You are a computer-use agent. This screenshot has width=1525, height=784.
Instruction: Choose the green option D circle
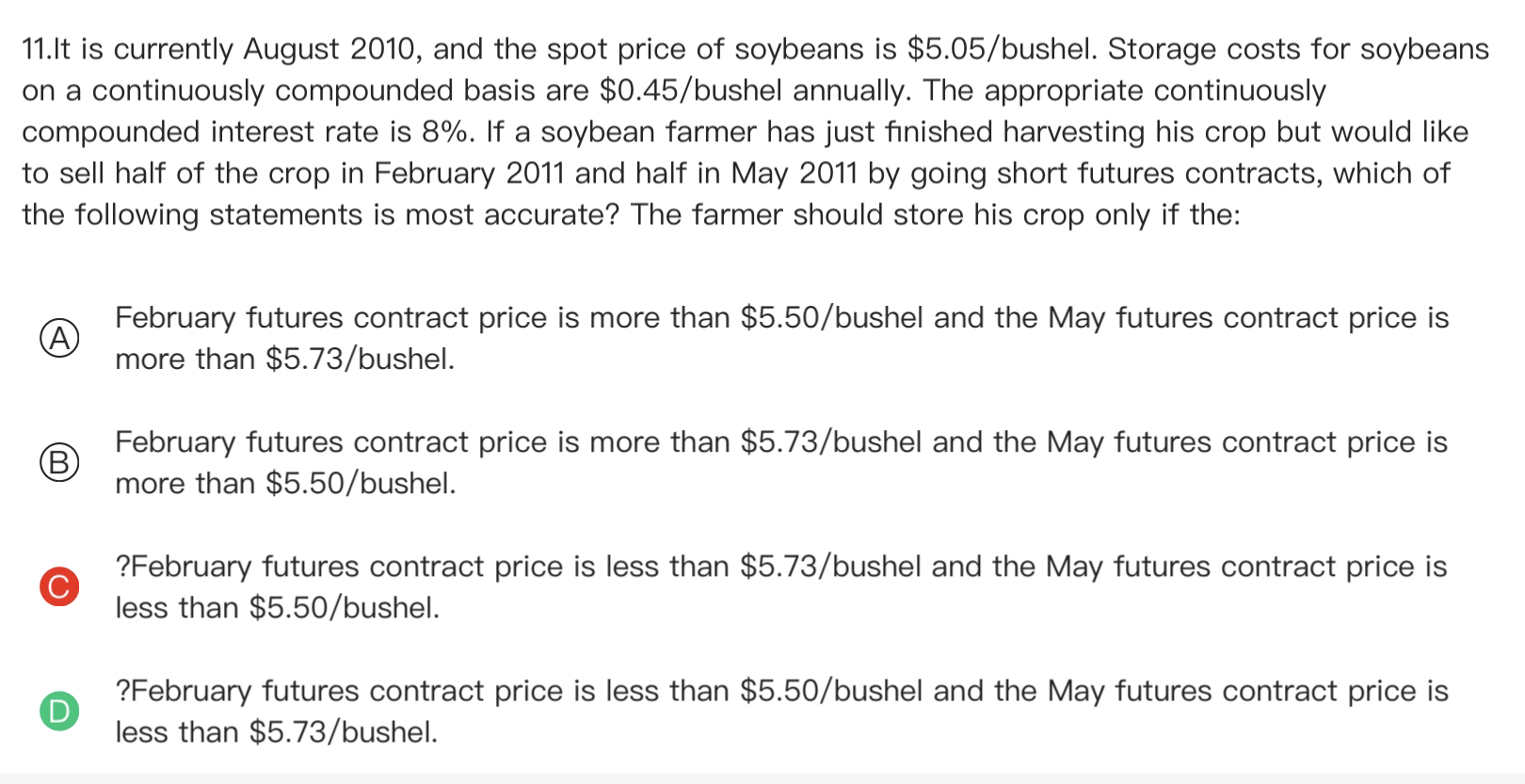click(x=58, y=711)
